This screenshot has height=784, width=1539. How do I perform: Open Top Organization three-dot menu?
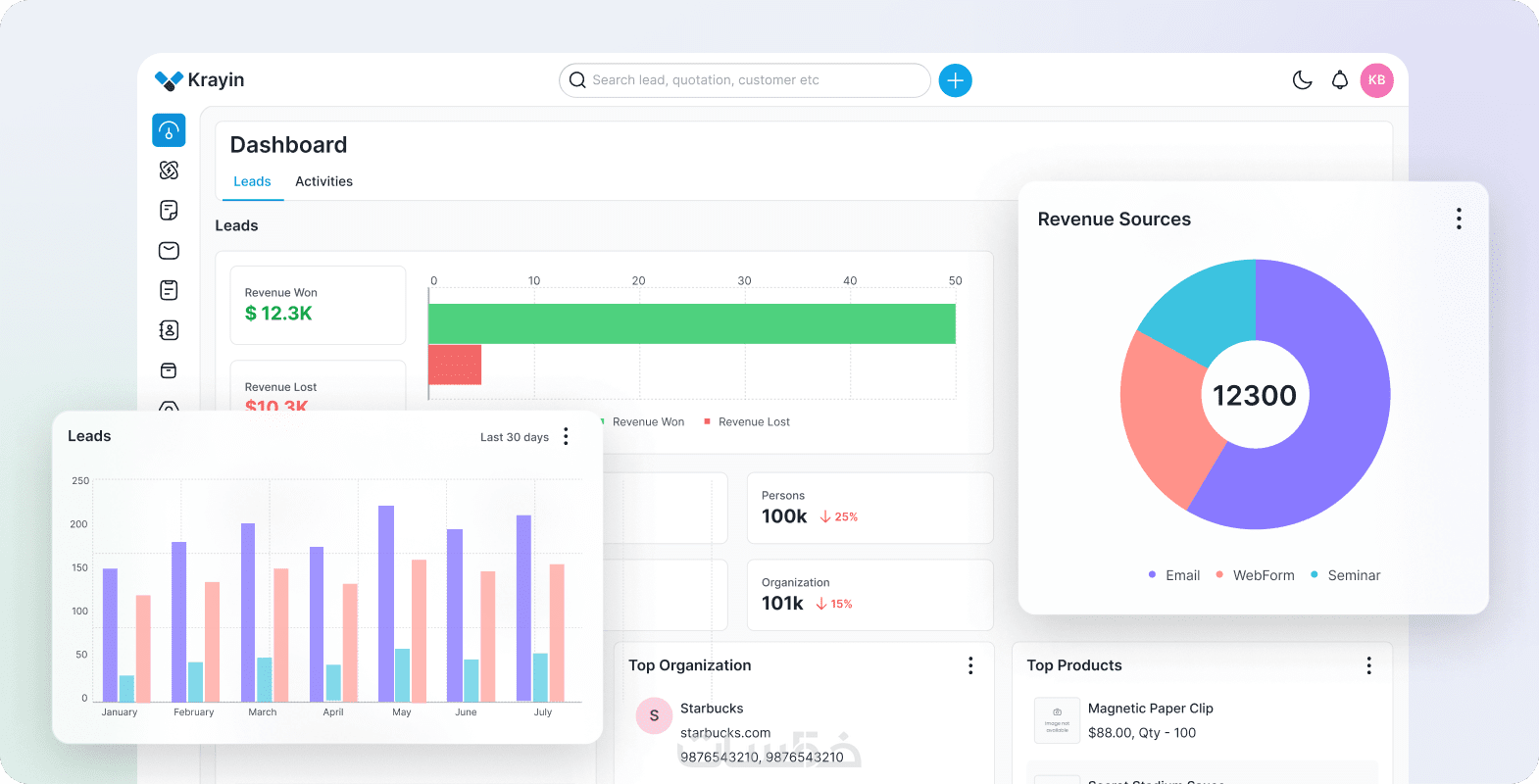point(970,665)
